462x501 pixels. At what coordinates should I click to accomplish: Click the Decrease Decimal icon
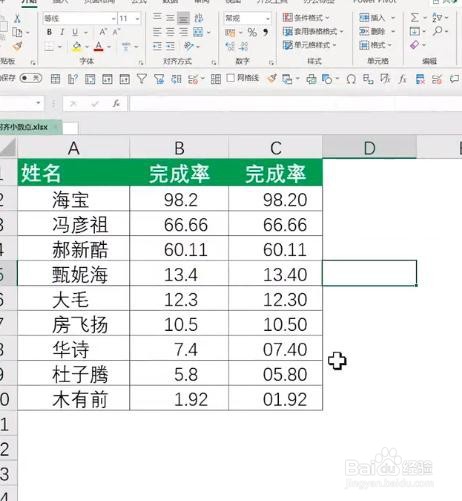[244, 46]
